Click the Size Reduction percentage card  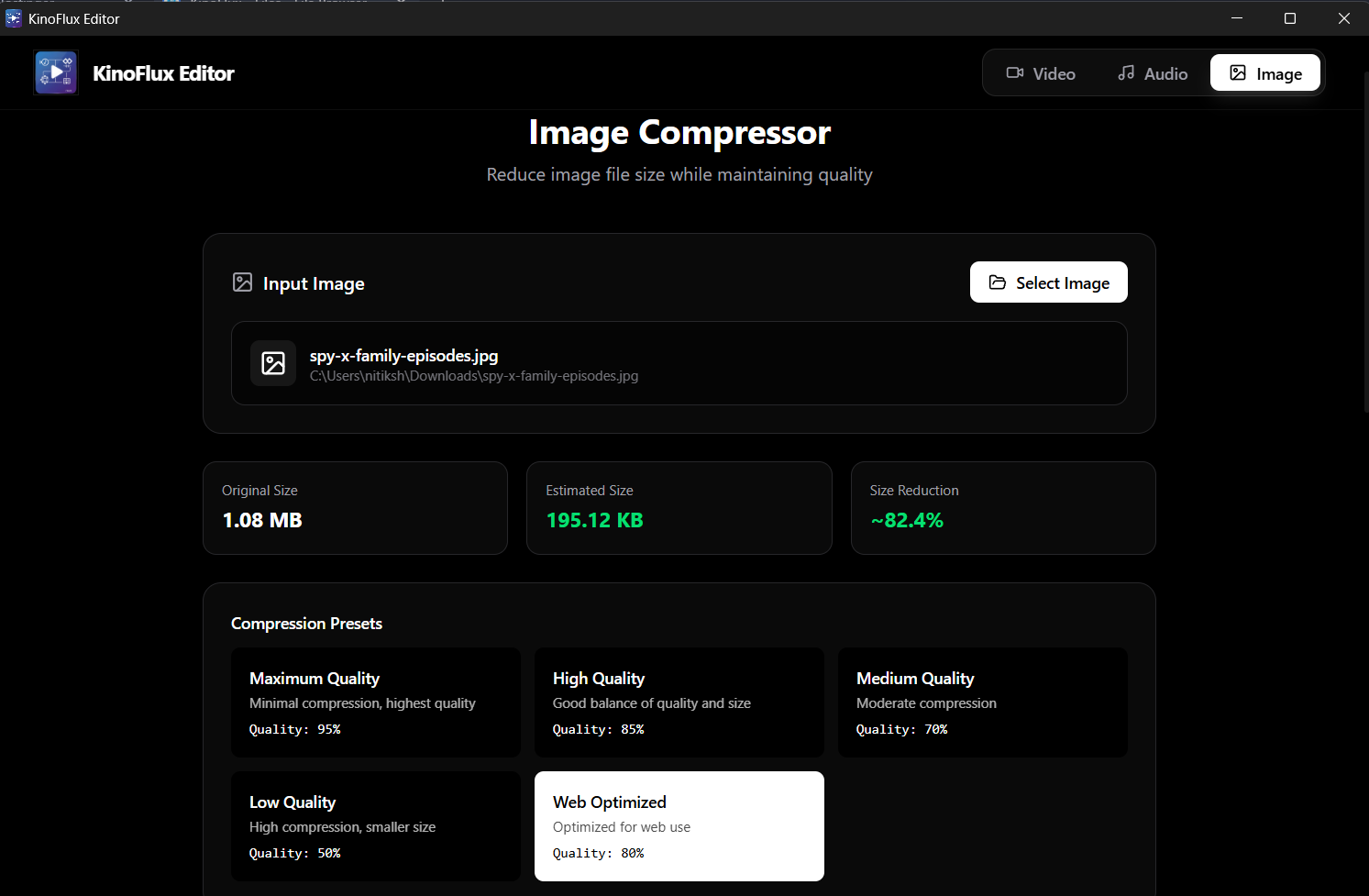click(x=1002, y=508)
